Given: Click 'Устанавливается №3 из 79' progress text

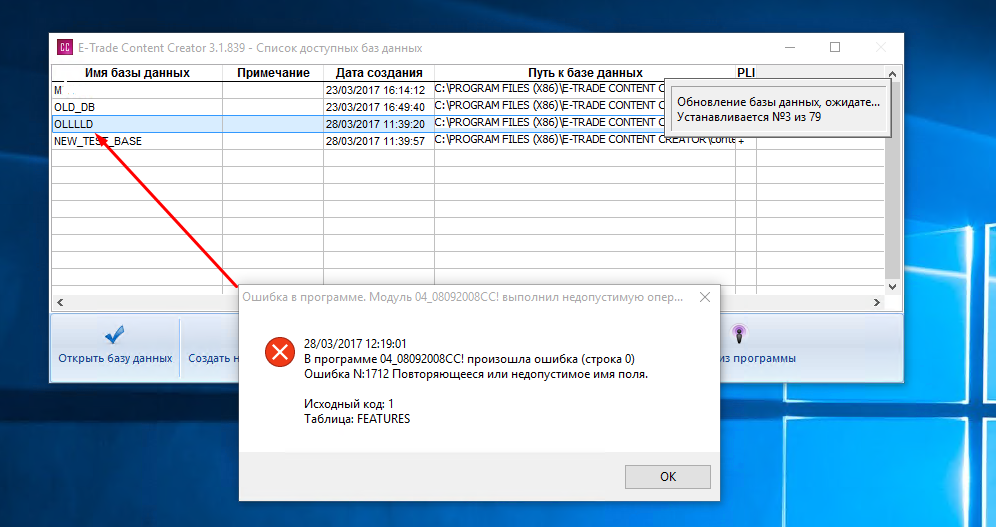Looking at the screenshot, I should 749,117.
